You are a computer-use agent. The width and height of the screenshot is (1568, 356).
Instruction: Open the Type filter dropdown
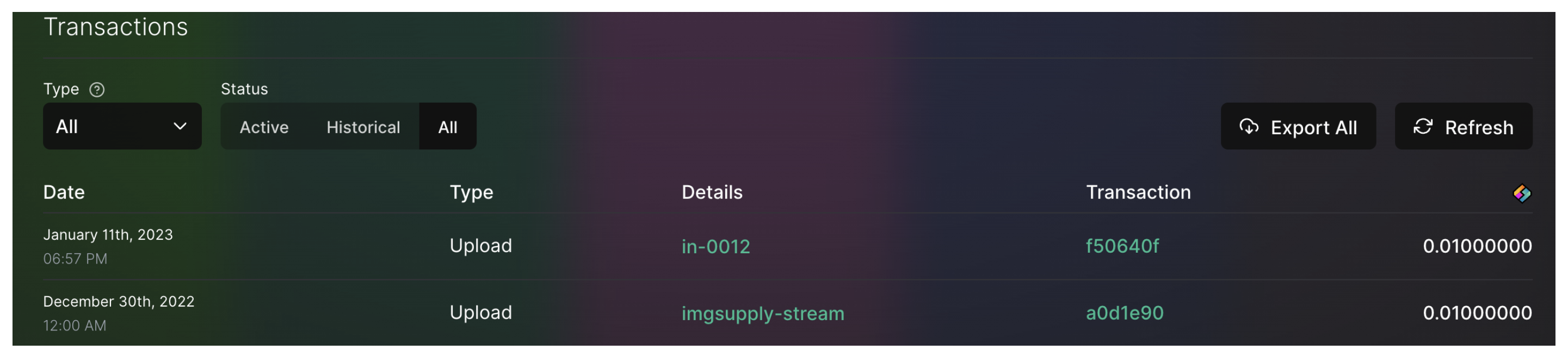[x=122, y=127]
